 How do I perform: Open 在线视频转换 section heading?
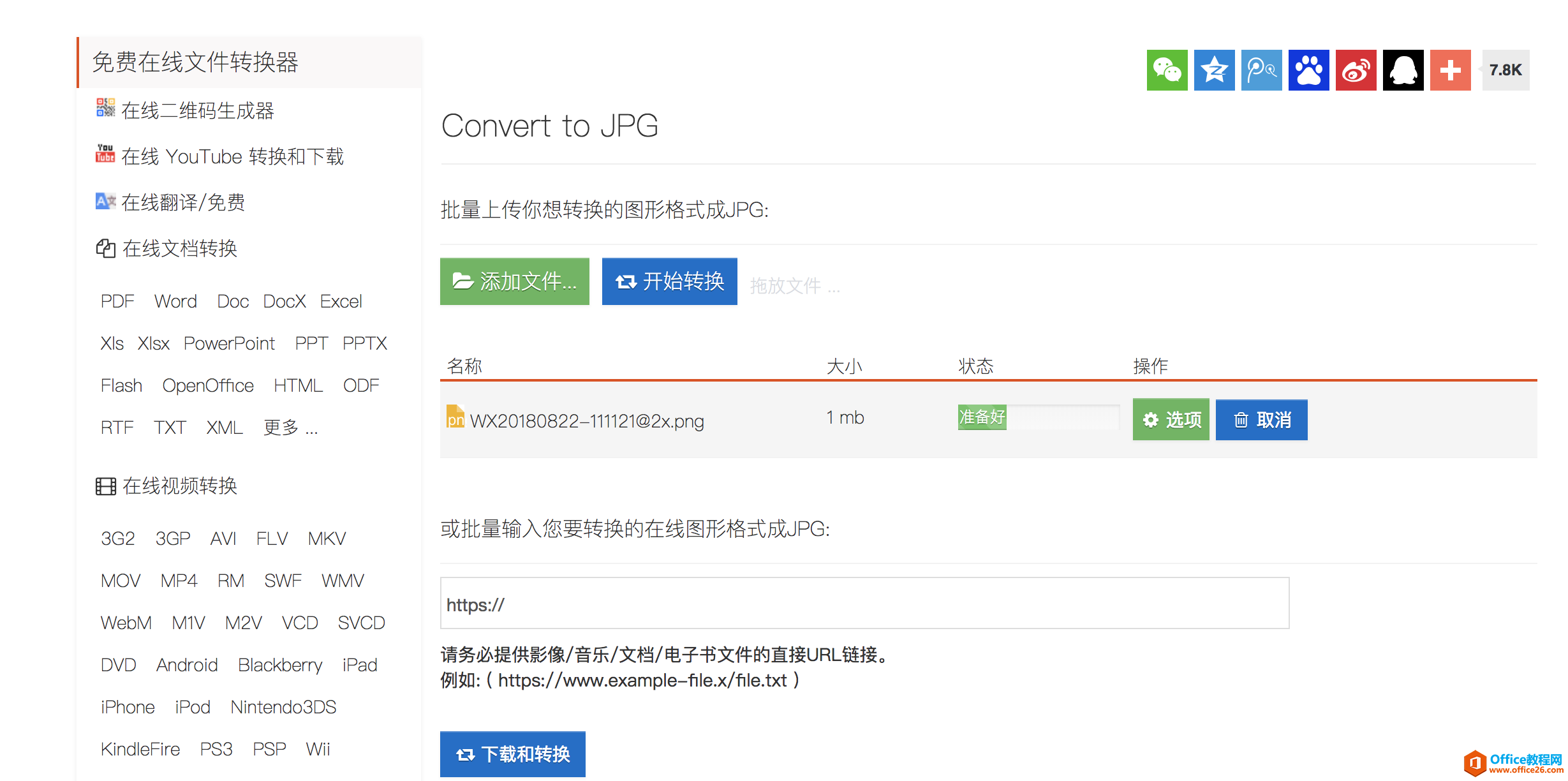click(179, 486)
